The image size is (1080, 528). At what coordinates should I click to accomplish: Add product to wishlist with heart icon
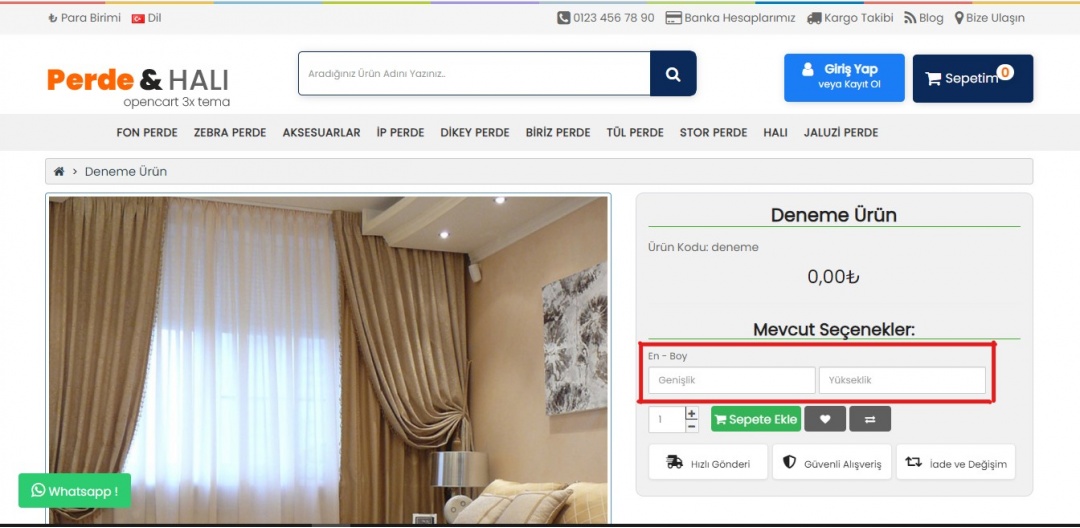tap(825, 419)
